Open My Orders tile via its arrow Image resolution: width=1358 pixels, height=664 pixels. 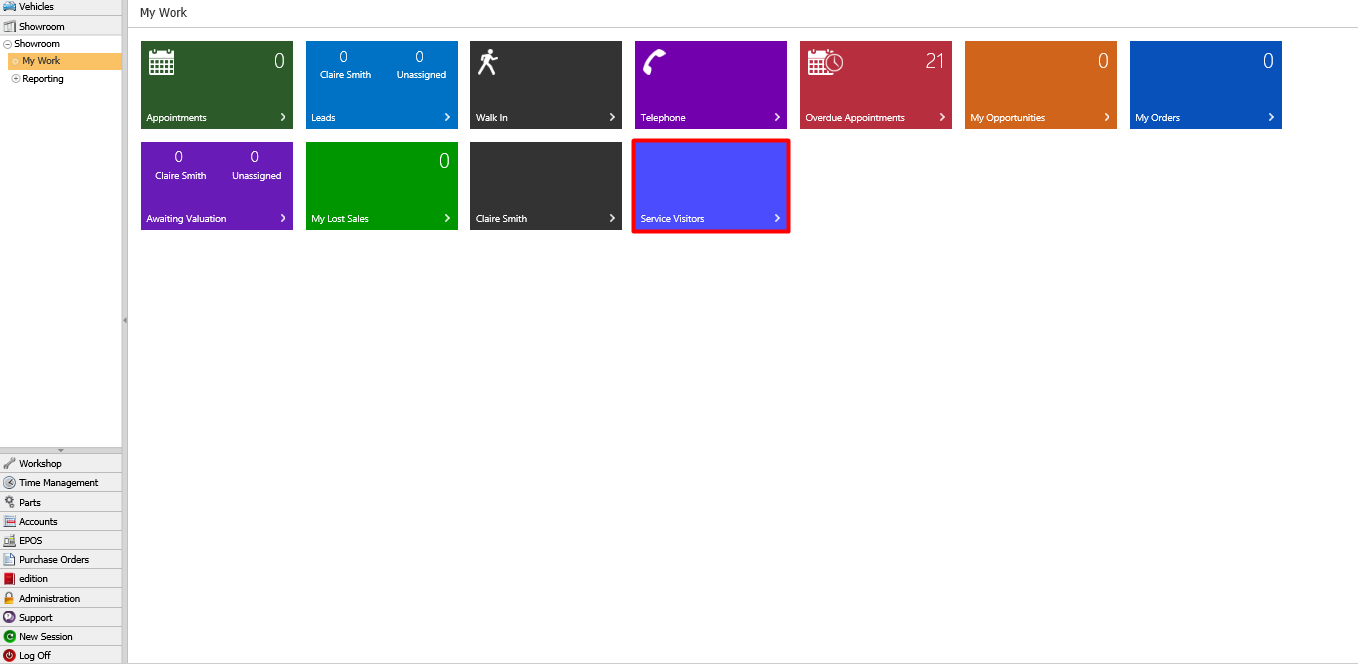coord(1271,117)
